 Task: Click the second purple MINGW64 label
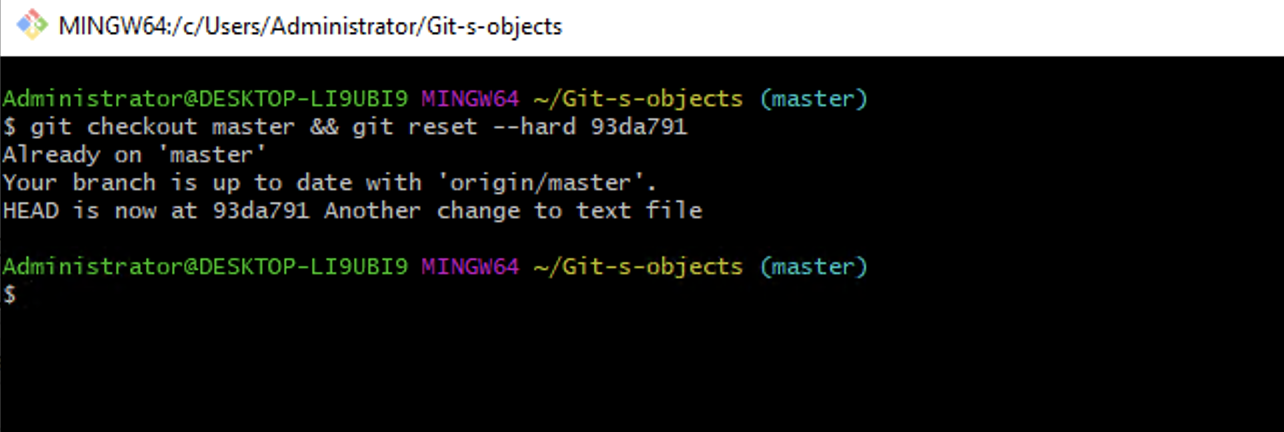[x=470, y=267]
